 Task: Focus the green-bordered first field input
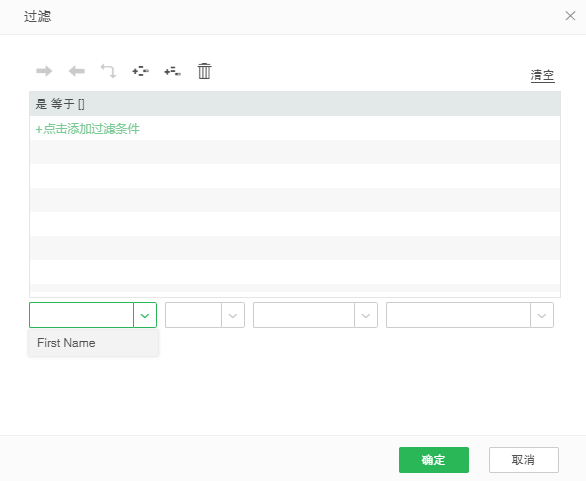[81, 315]
